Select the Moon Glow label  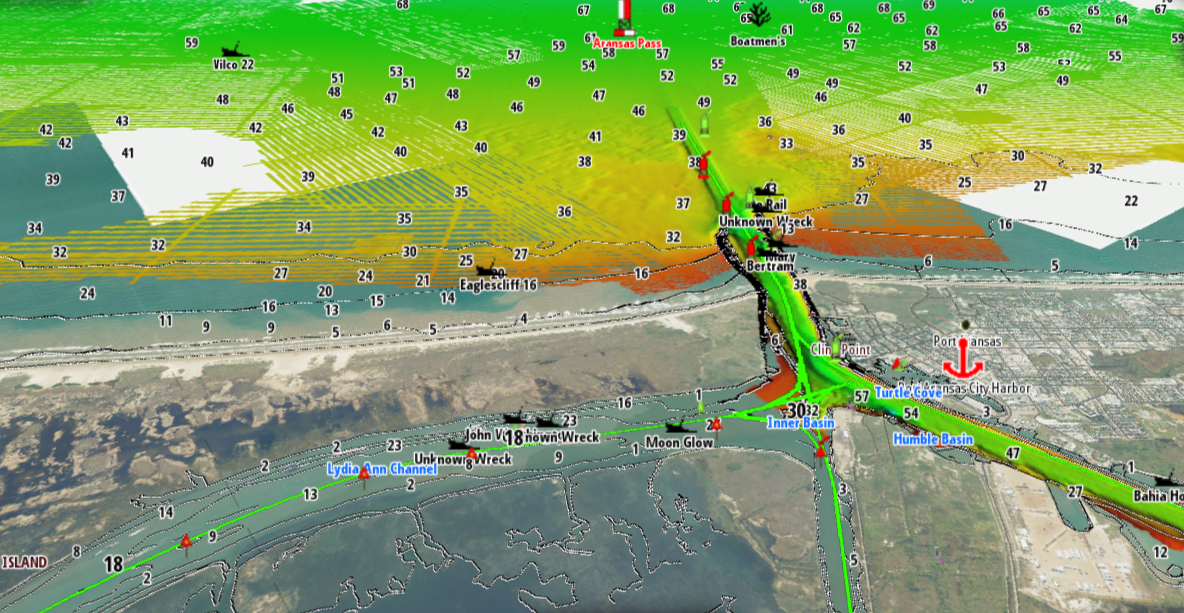[679, 442]
